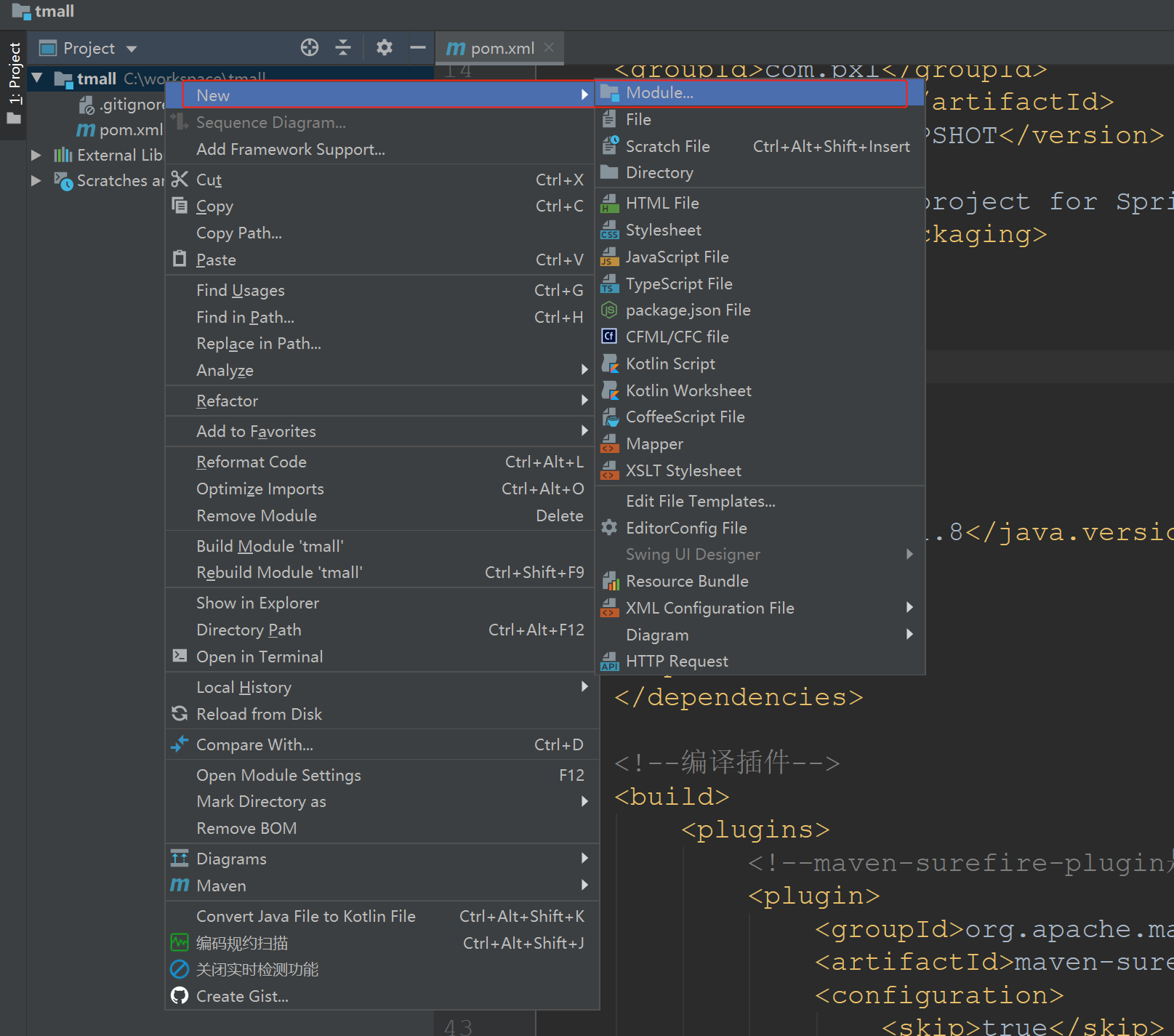This screenshot has width=1174, height=1036.
Task: Select the .gitignore file in tree
Action: click(x=124, y=105)
